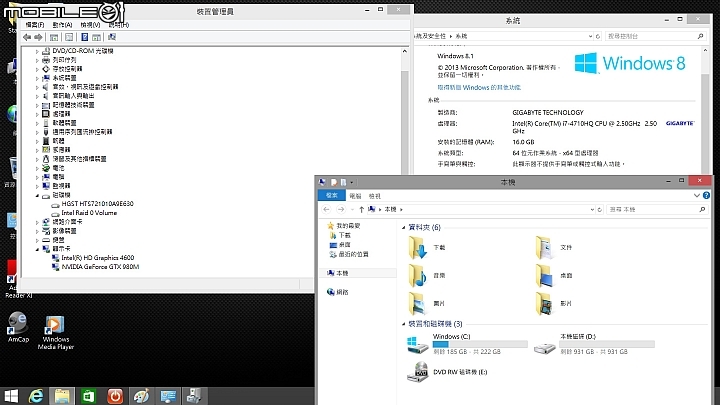Viewport: 720px width, 405px height.
Task: Click GIGABYTE logo in System window
Action: (x=680, y=123)
